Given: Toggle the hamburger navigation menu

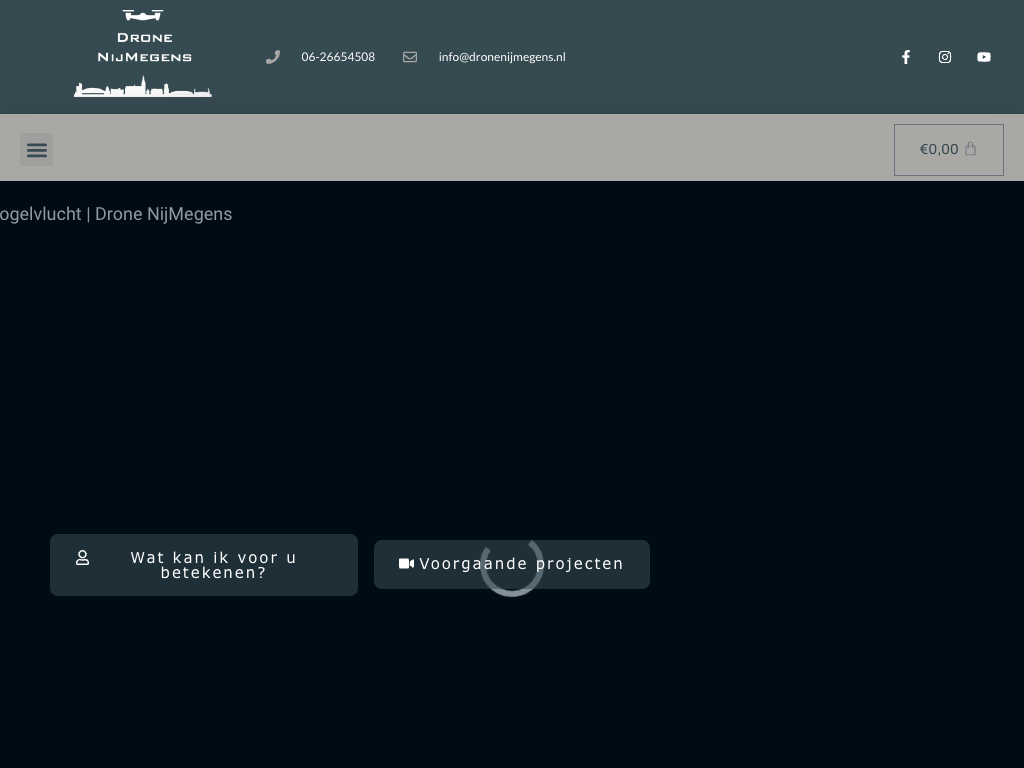Looking at the screenshot, I should point(37,150).
